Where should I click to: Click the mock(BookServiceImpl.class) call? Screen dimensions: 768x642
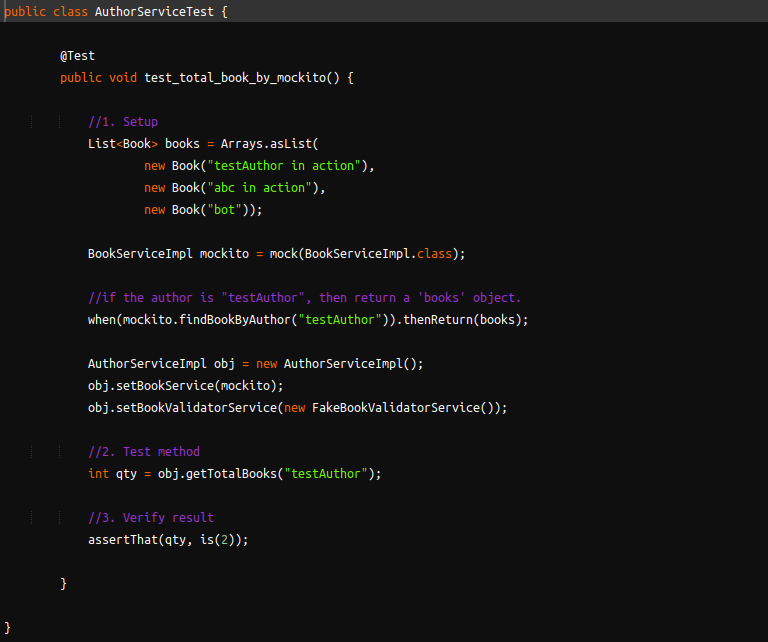365,254
